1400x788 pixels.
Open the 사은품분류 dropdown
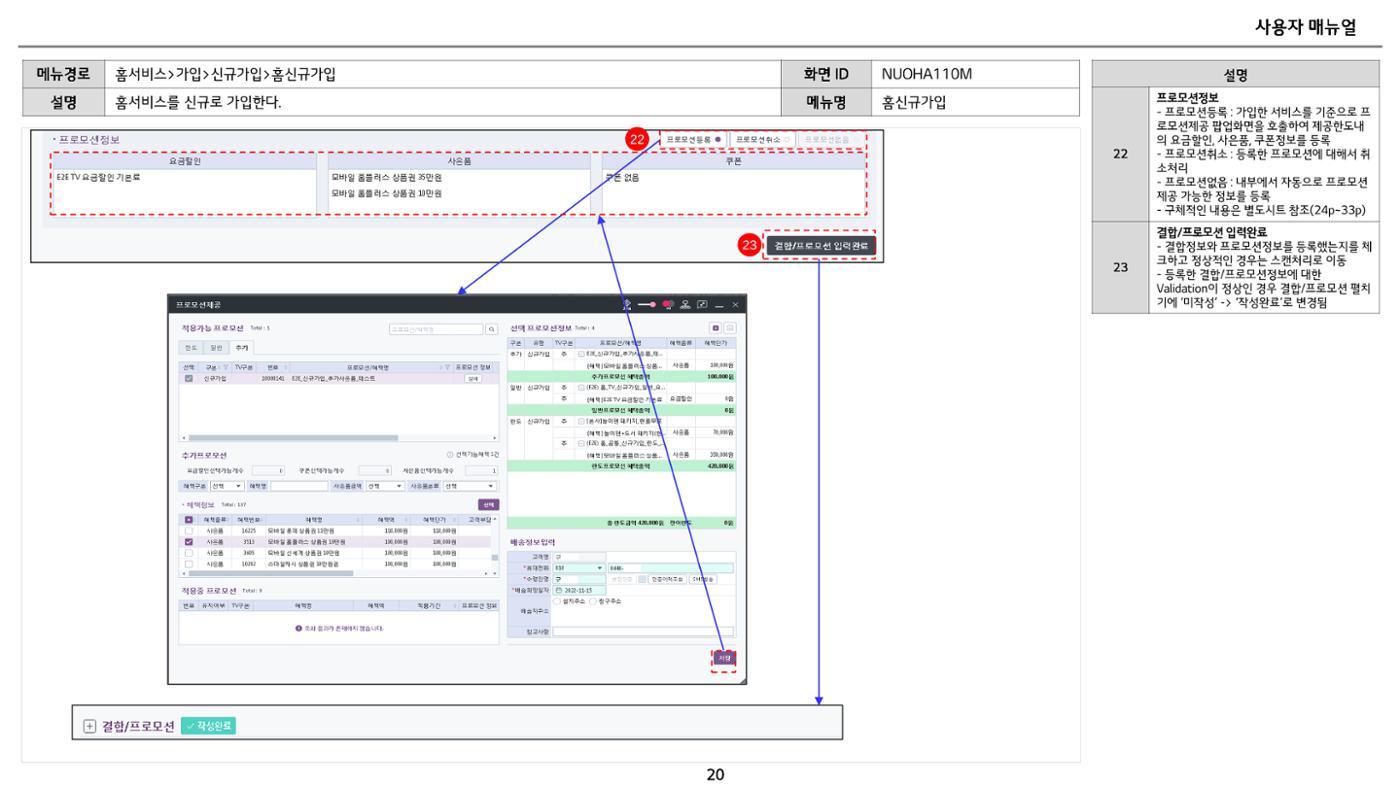[470, 485]
